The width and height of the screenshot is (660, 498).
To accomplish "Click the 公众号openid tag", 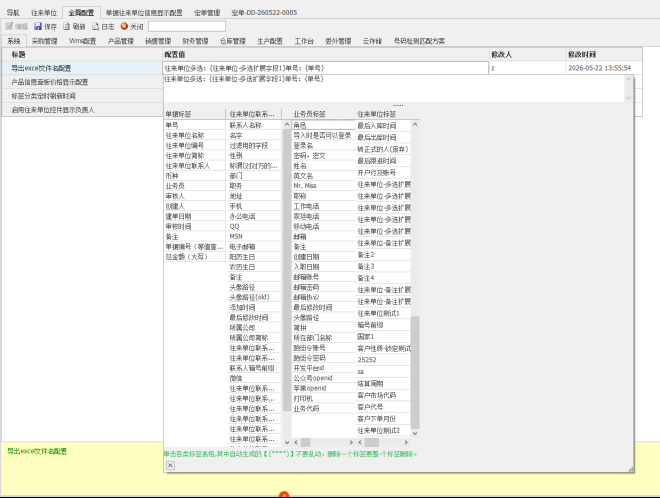I will pos(323,378).
